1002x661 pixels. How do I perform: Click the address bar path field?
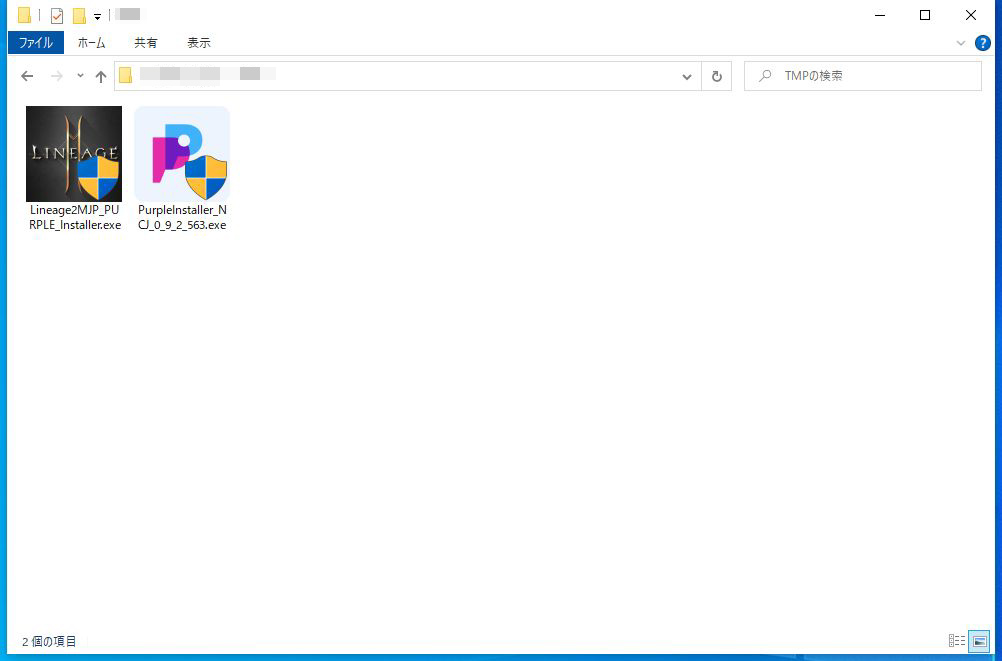pos(408,76)
